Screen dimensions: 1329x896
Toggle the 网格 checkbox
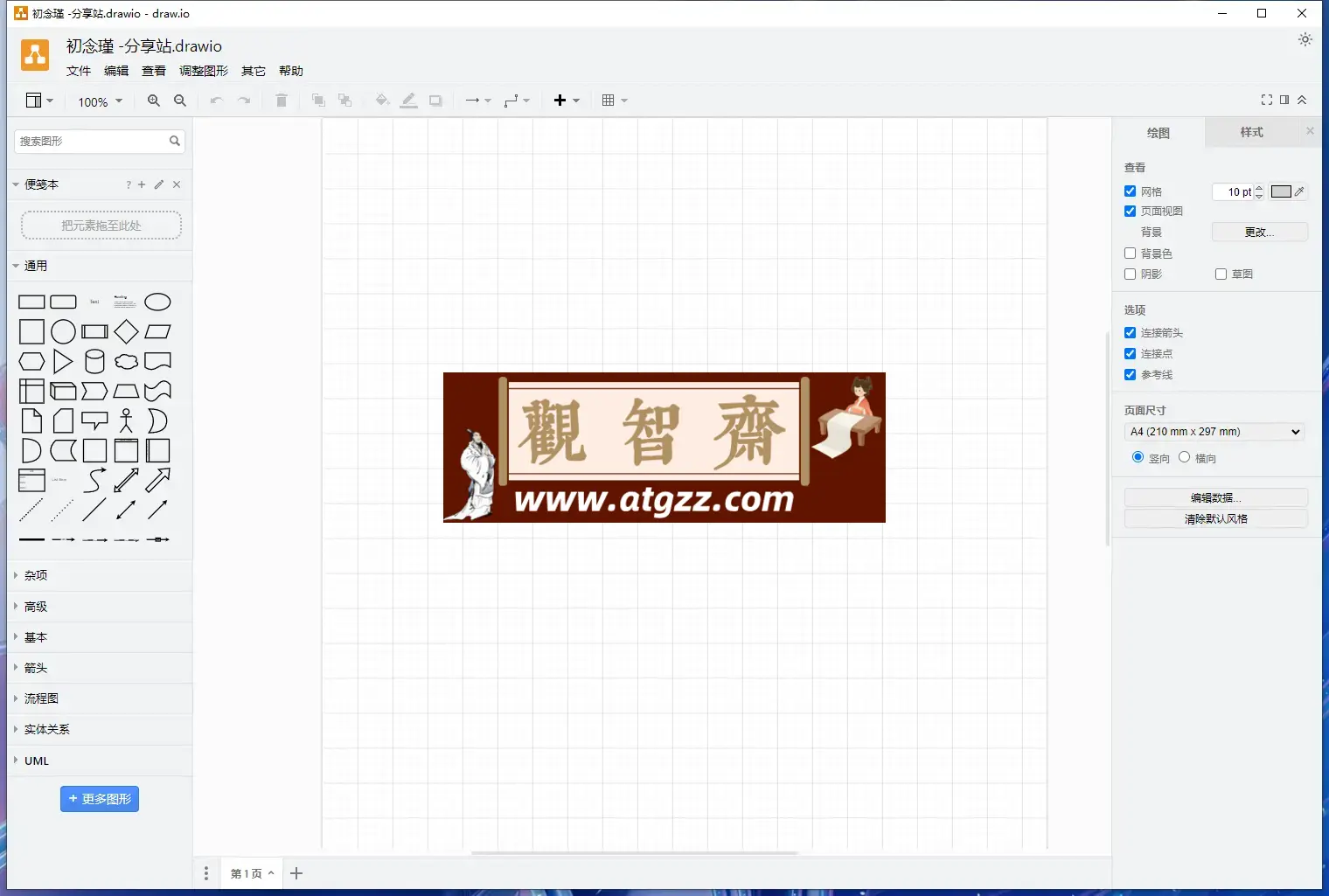tap(1130, 191)
